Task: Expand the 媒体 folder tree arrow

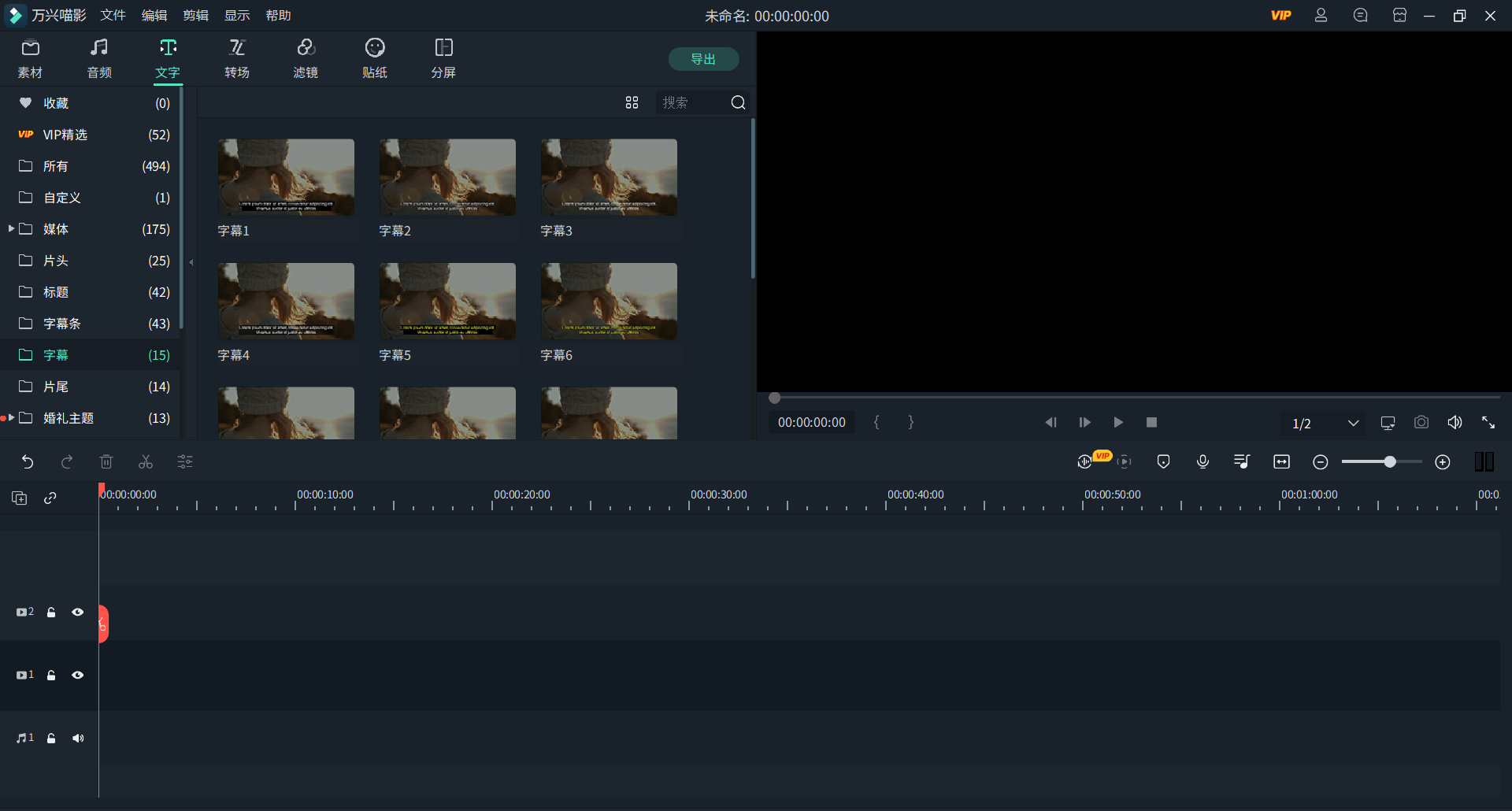Action: coord(11,228)
